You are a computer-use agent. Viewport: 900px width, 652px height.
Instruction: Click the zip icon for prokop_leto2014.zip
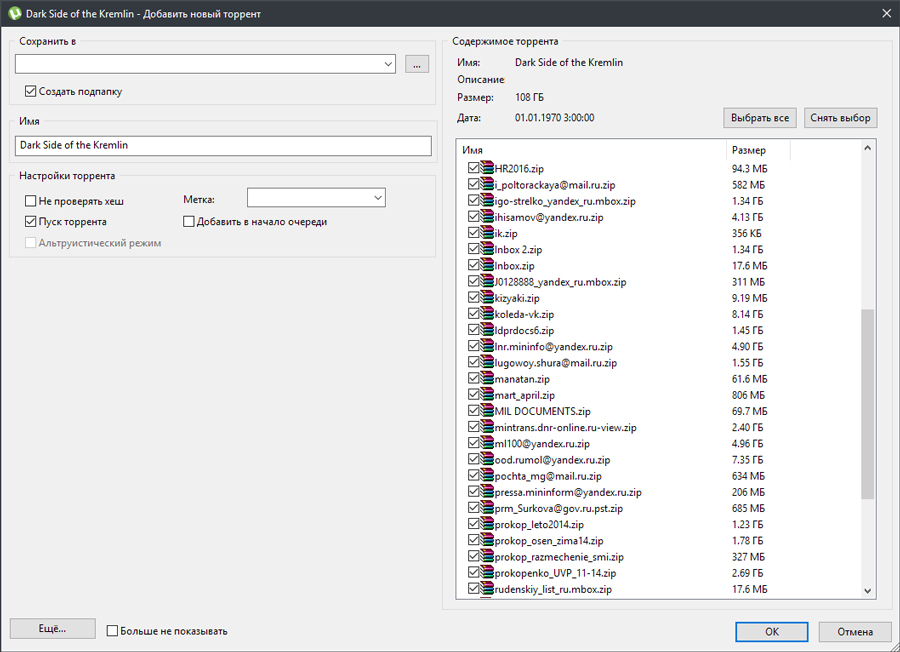(x=487, y=524)
